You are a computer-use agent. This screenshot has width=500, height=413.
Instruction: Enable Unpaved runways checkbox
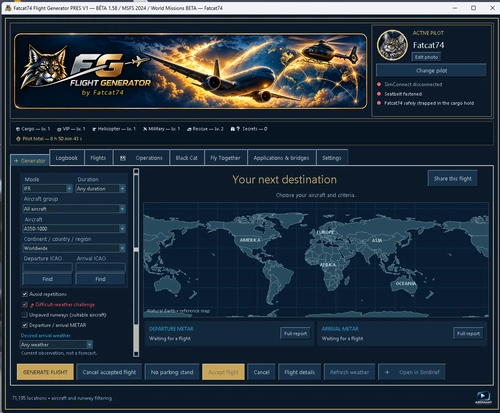(25, 315)
